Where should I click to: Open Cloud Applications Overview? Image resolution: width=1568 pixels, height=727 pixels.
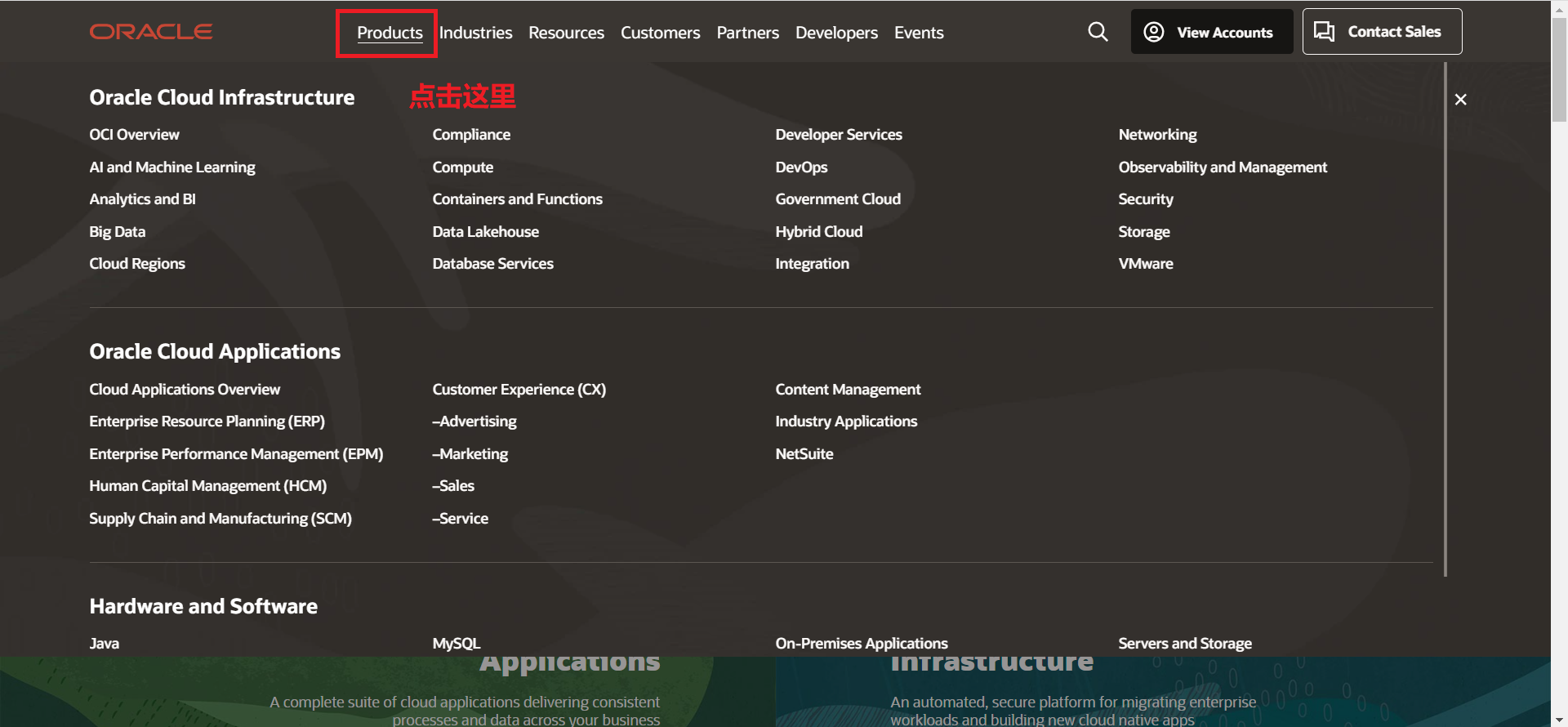(185, 390)
